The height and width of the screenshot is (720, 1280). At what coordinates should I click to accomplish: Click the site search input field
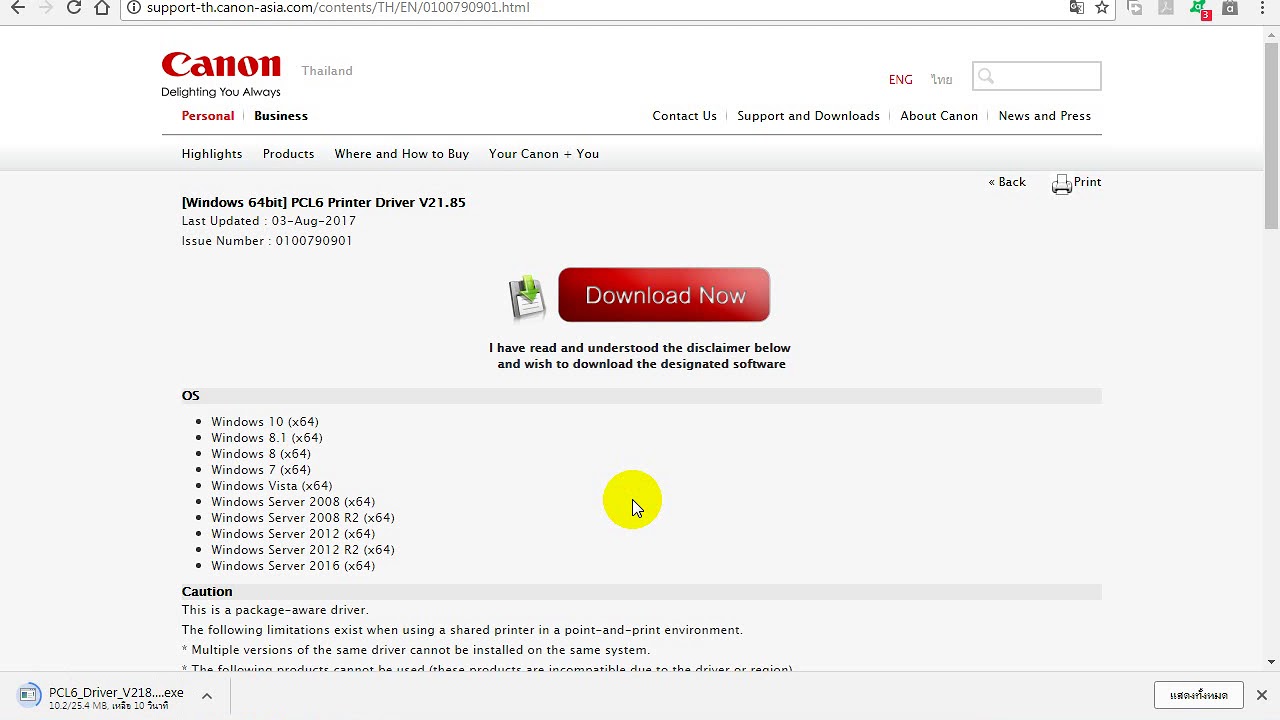[1037, 76]
